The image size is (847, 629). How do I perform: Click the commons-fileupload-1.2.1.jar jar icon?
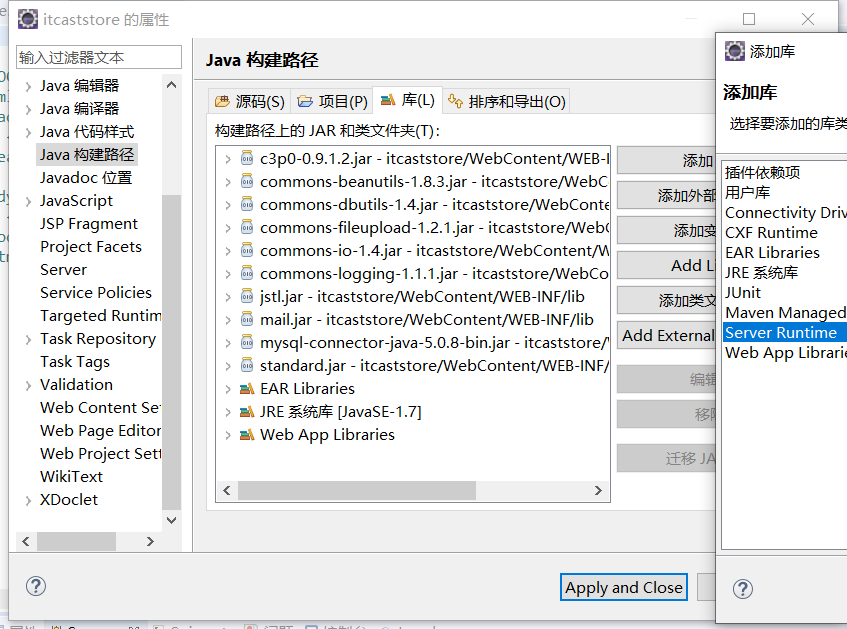tap(247, 227)
